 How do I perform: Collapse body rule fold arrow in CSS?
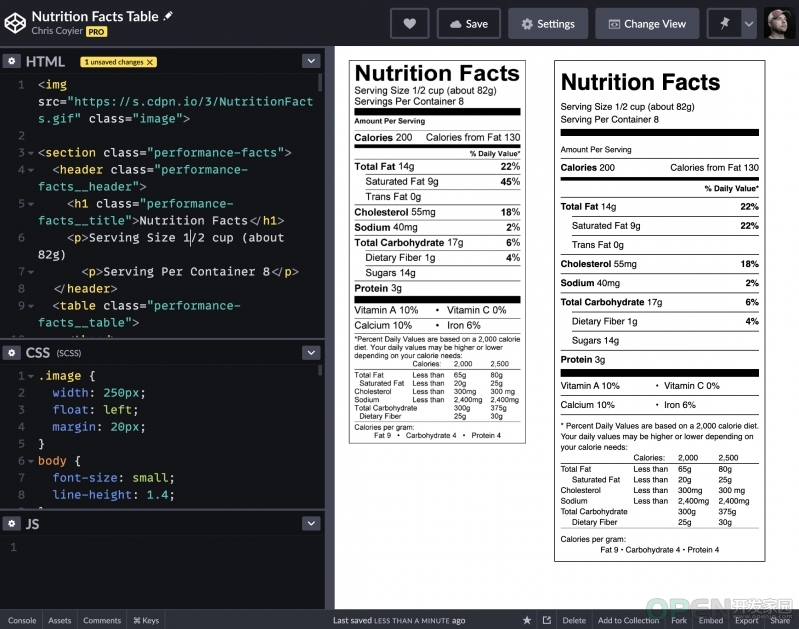(31, 461)
